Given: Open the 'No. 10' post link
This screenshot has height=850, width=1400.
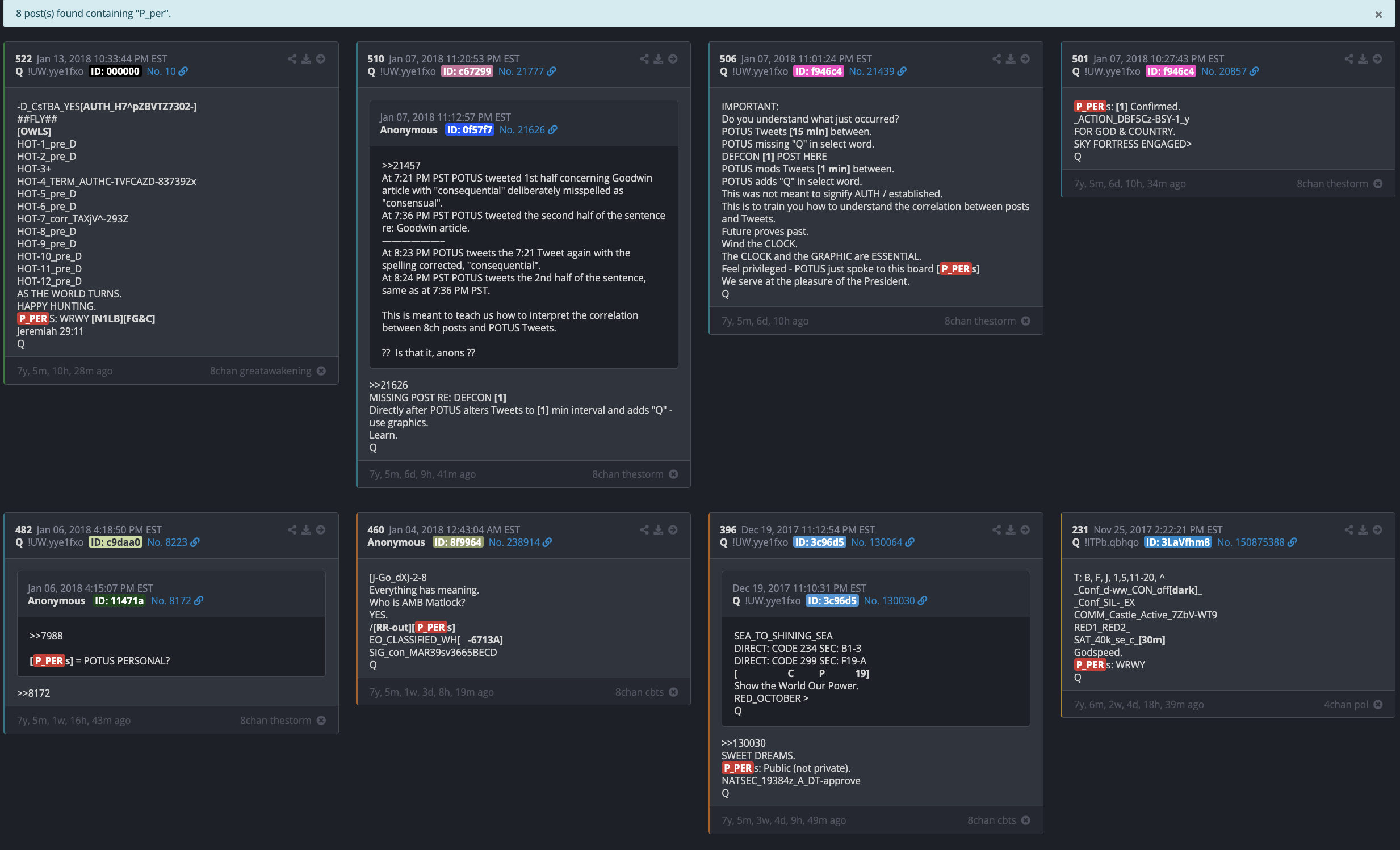Looking at the screenshot, I should [167, 71].
